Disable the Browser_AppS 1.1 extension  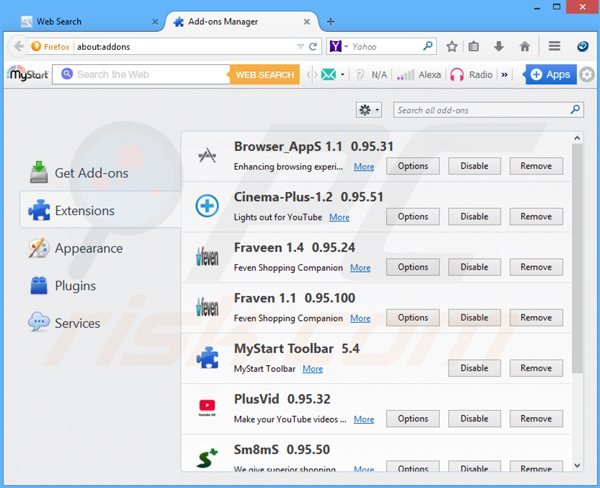474,166
